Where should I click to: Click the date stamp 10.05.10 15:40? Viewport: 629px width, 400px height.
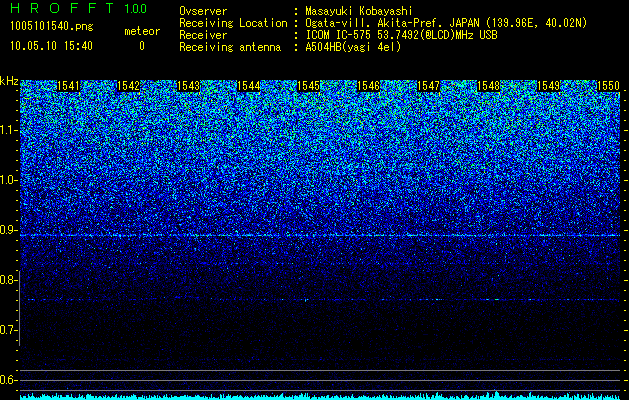(51, 46)
